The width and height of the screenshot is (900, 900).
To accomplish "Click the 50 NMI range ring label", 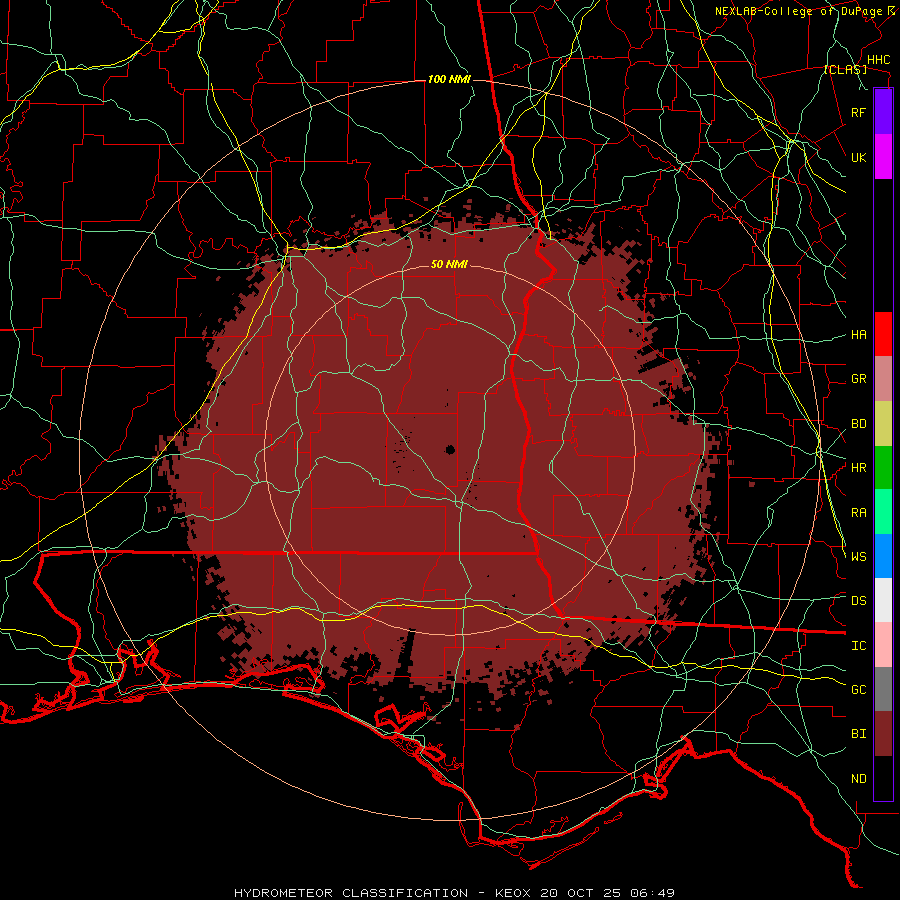I will (449, 264).
